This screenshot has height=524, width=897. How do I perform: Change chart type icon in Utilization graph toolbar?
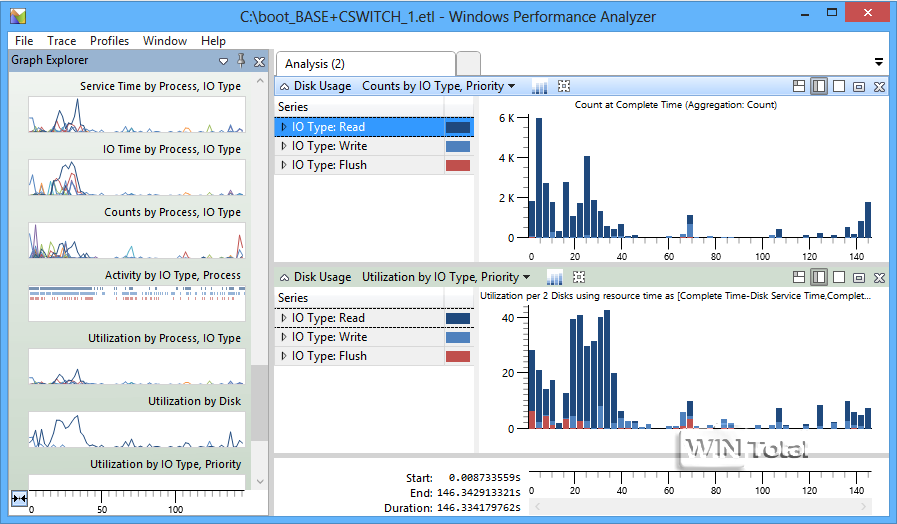(554, 277)
